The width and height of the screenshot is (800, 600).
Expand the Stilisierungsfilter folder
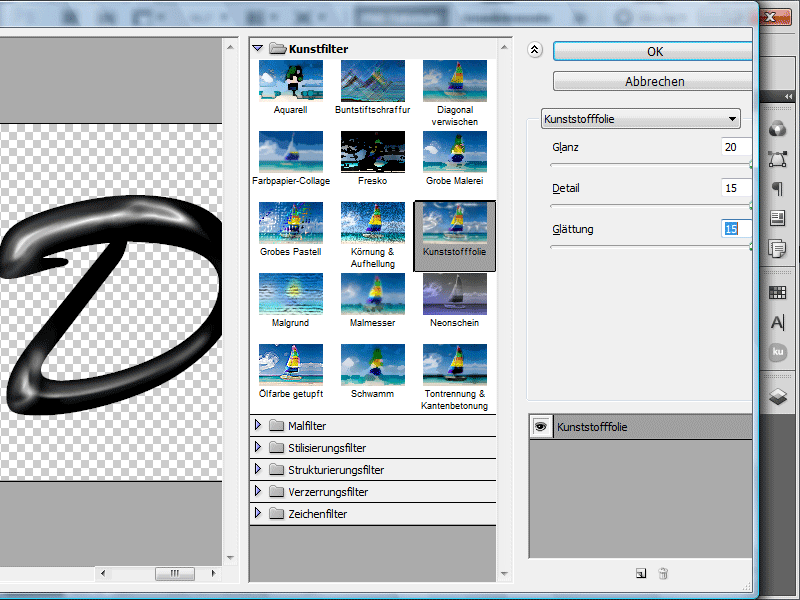(x=258, y=447)
